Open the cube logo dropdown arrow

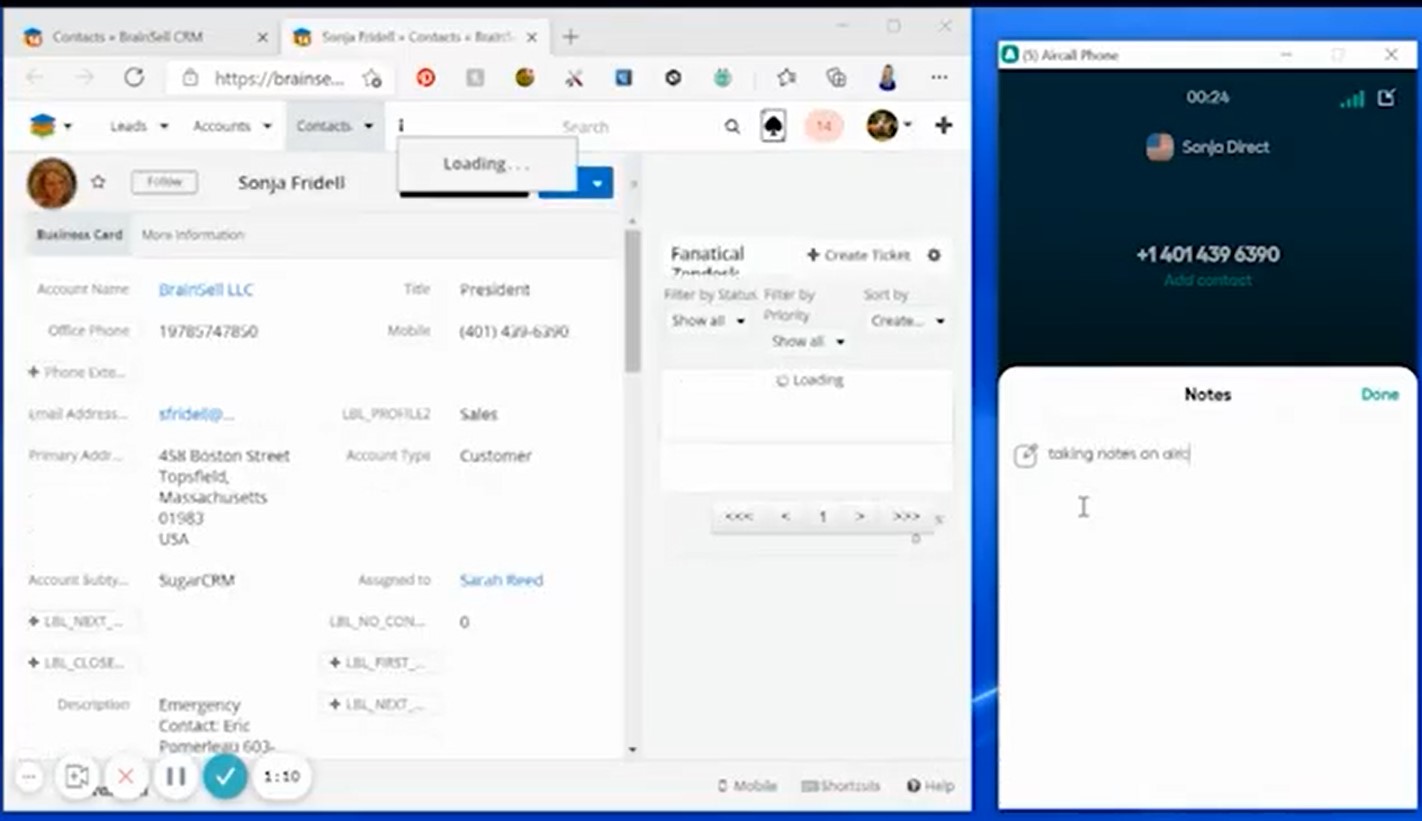point(68,126)
